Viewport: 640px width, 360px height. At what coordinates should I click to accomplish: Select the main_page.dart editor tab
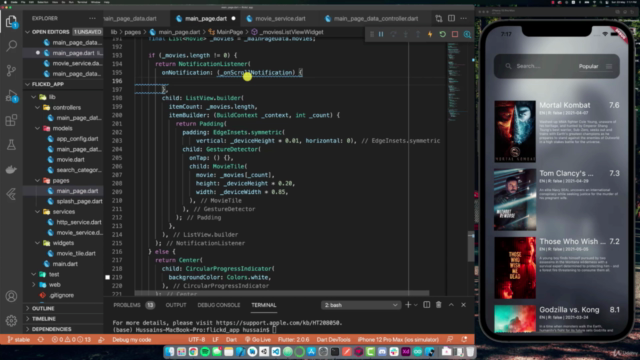point(206,18)
